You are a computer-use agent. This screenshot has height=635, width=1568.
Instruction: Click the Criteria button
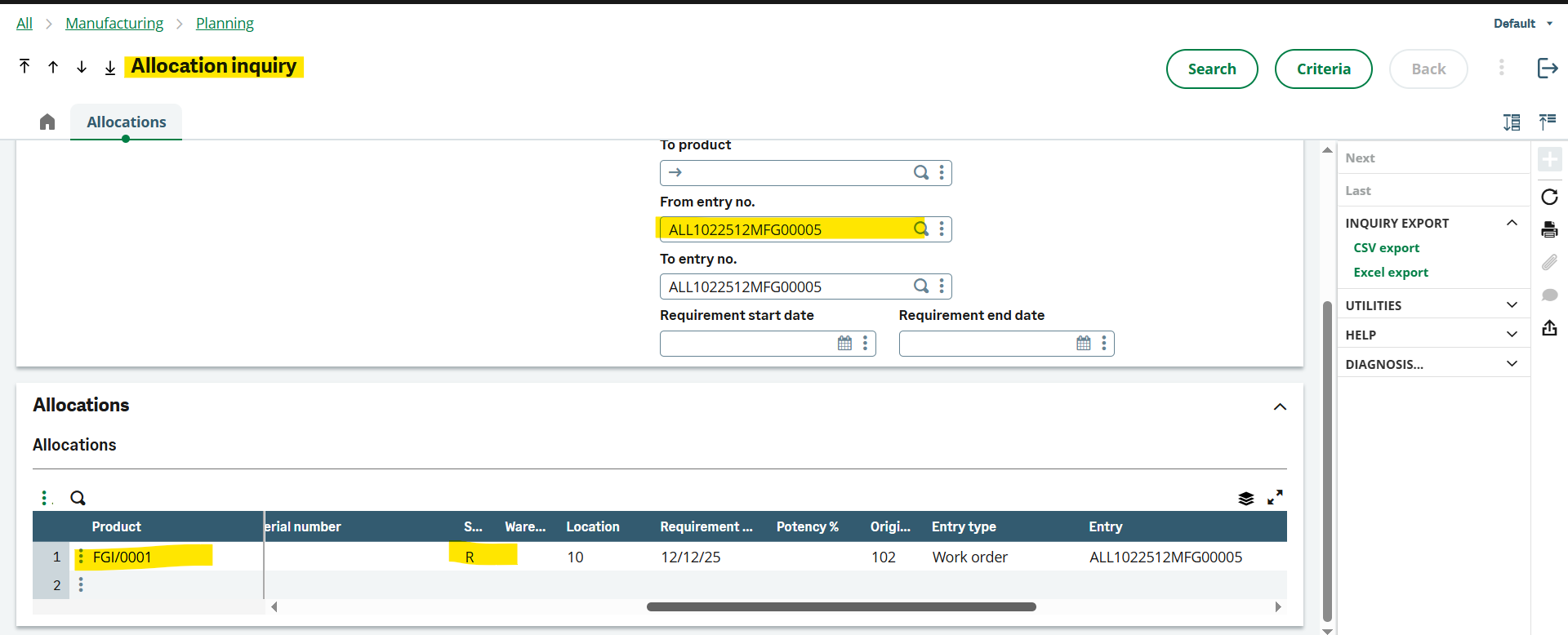click(1324, 69)
